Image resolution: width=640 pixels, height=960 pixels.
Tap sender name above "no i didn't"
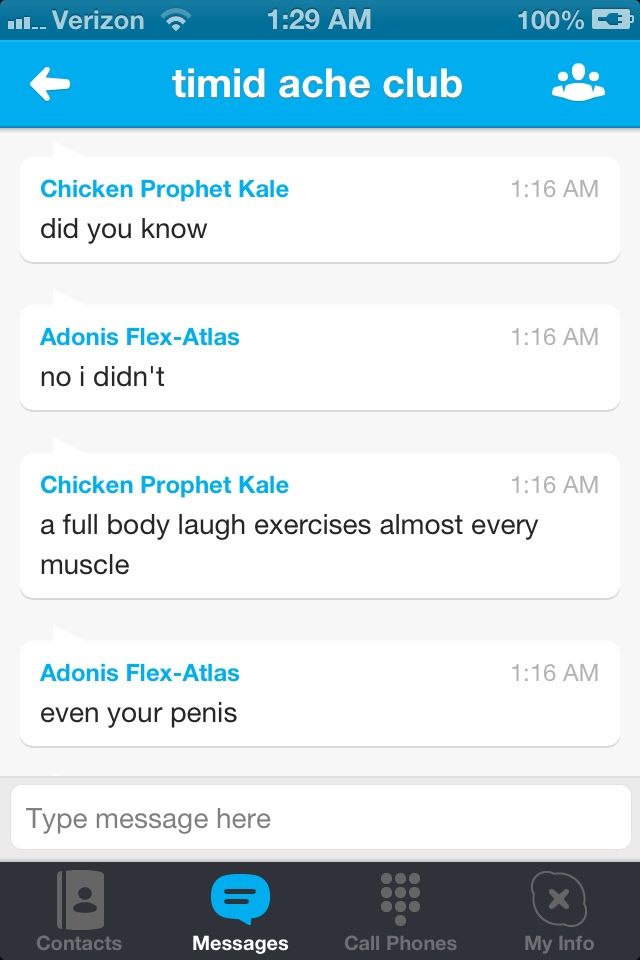click(x=140, y=337)
